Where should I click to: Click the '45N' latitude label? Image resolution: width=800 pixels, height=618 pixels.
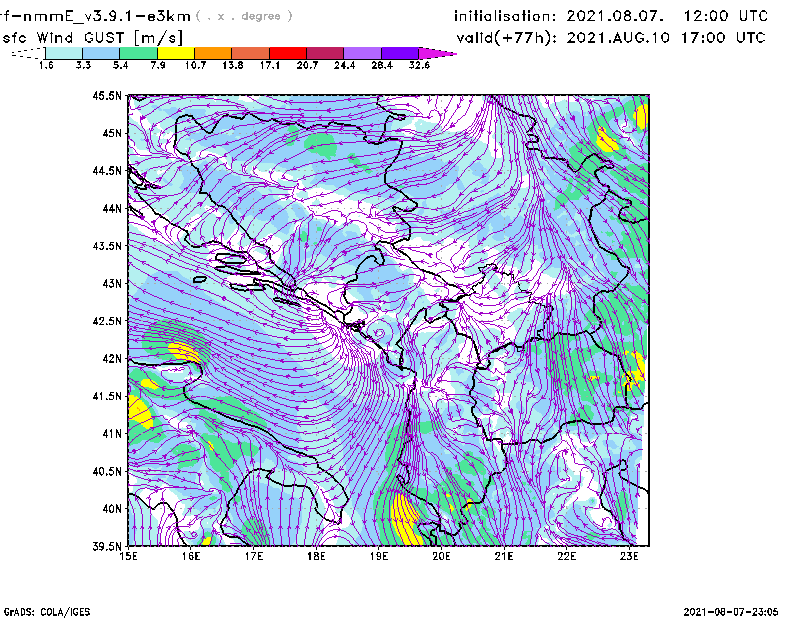point(112,133)
